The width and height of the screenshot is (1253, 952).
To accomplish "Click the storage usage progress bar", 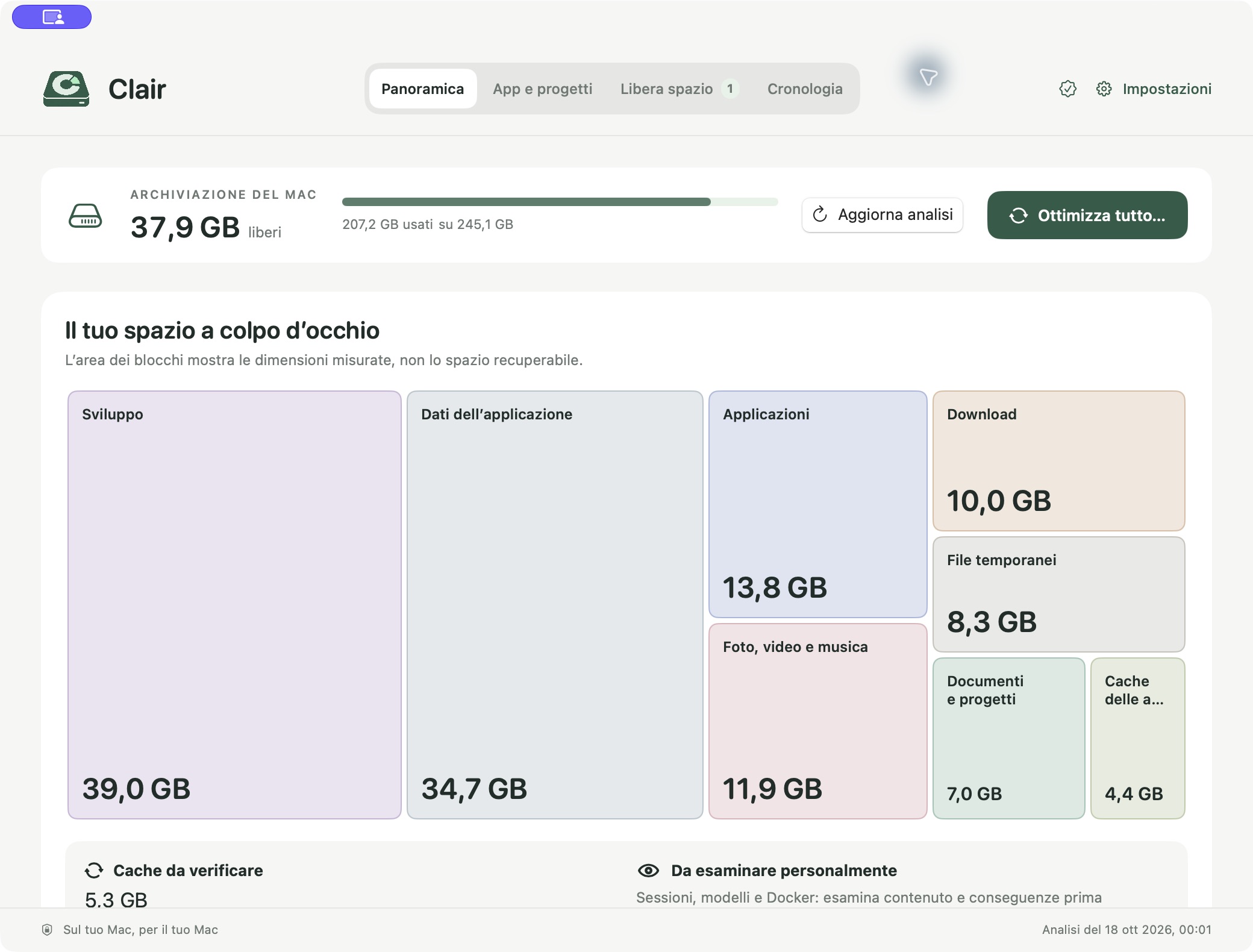I will [560, 202].
